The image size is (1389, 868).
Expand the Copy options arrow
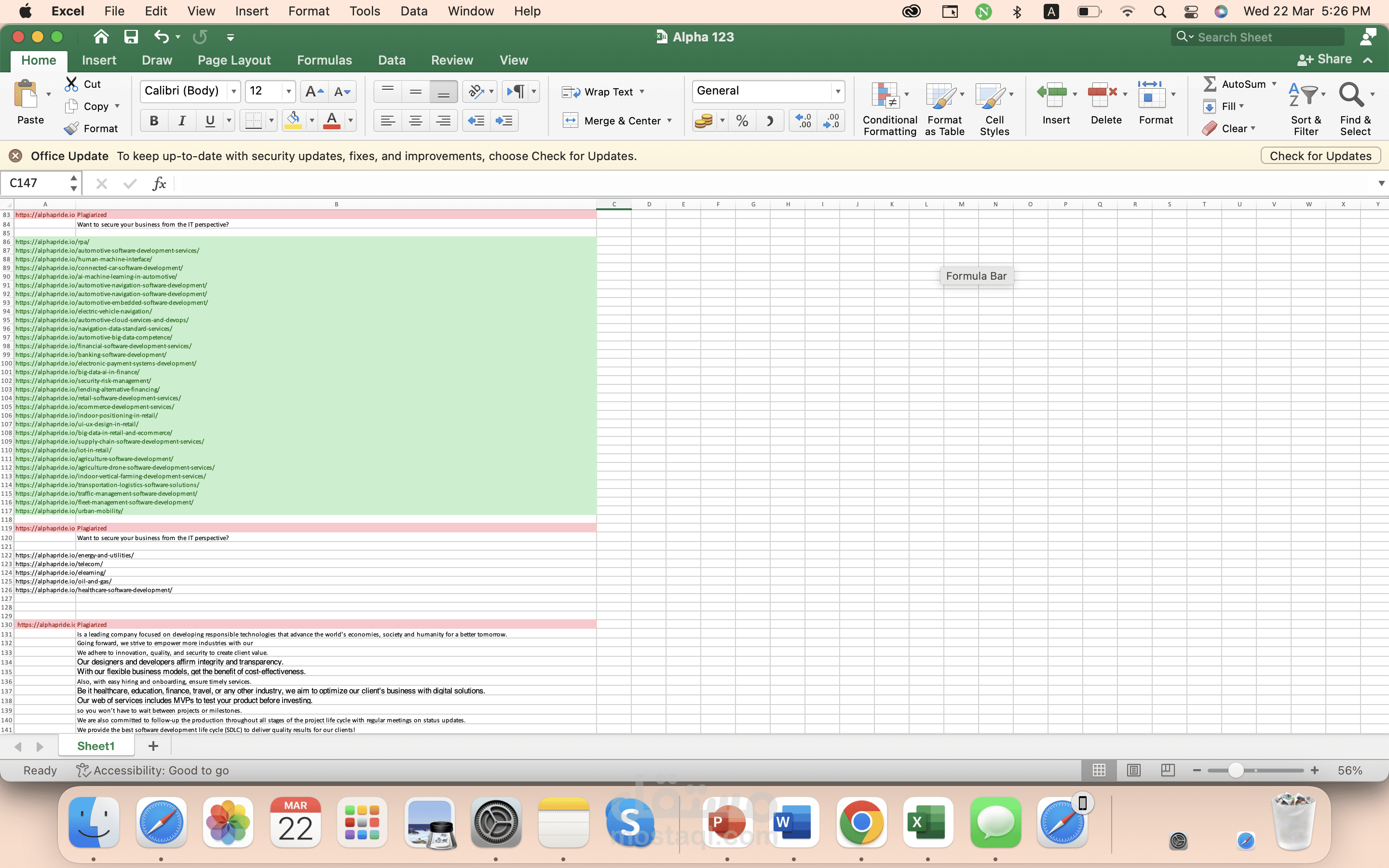pyautogui.click(x=117, y=106)
